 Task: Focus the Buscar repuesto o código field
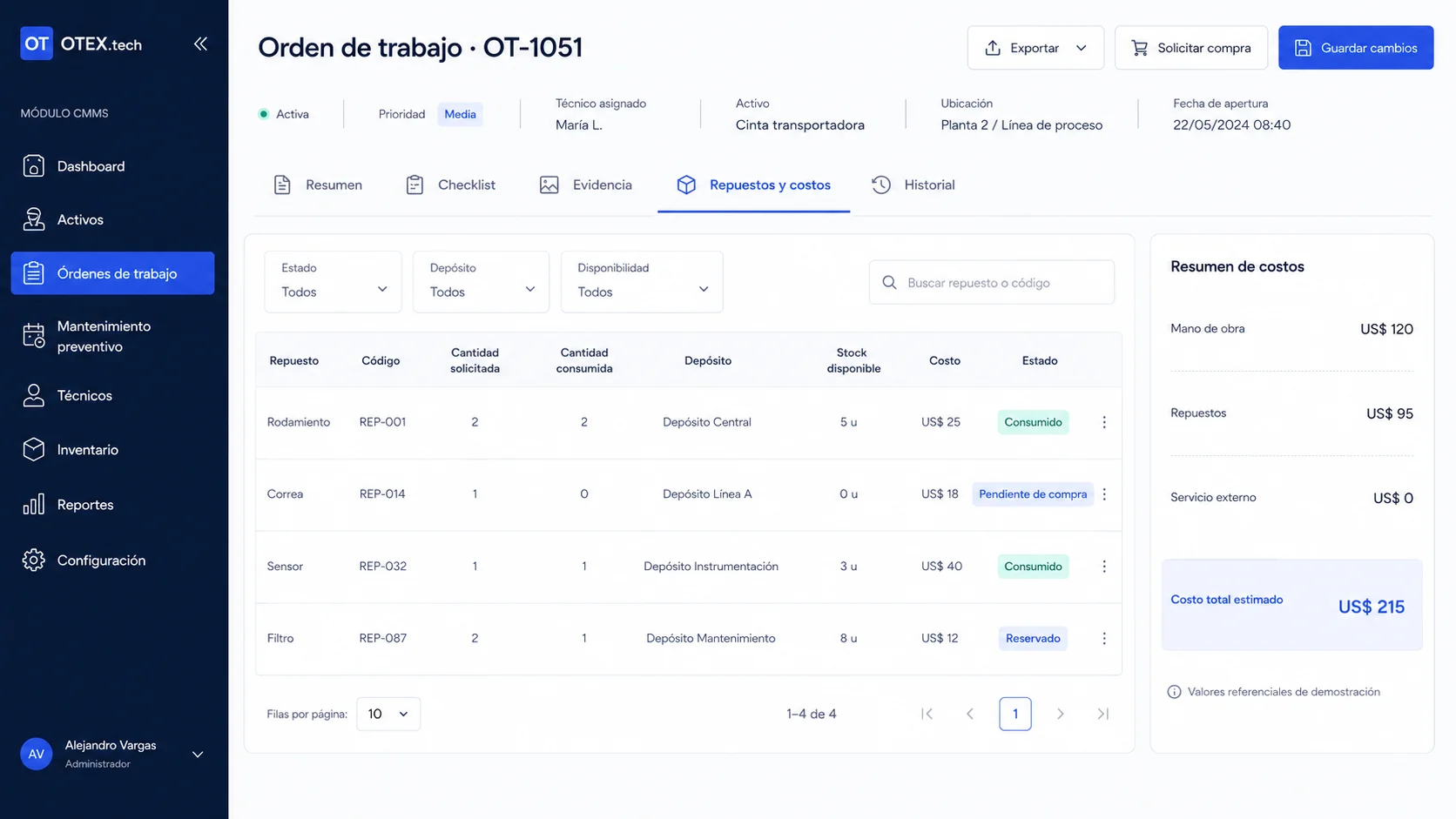click(992, 282)
